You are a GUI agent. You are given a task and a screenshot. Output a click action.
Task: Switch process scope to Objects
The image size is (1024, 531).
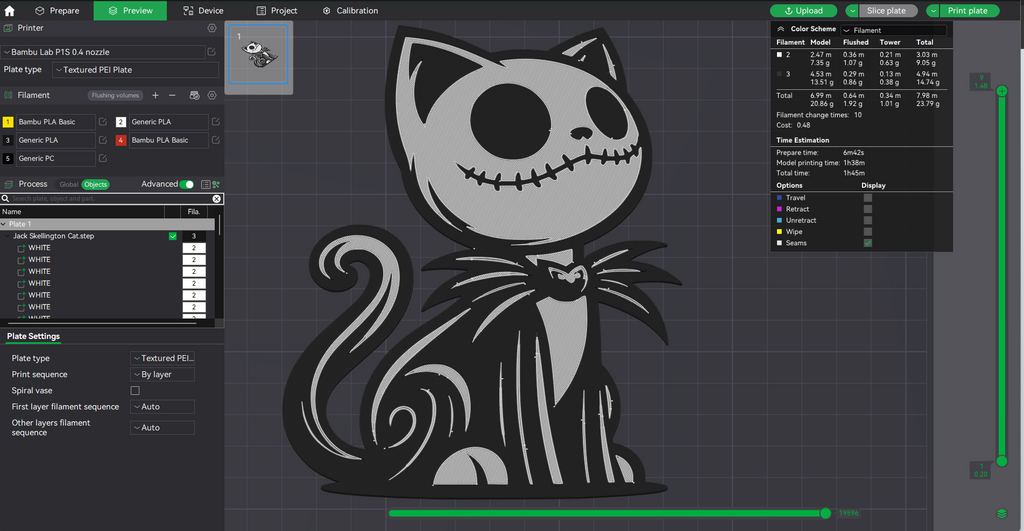[95, 185]
